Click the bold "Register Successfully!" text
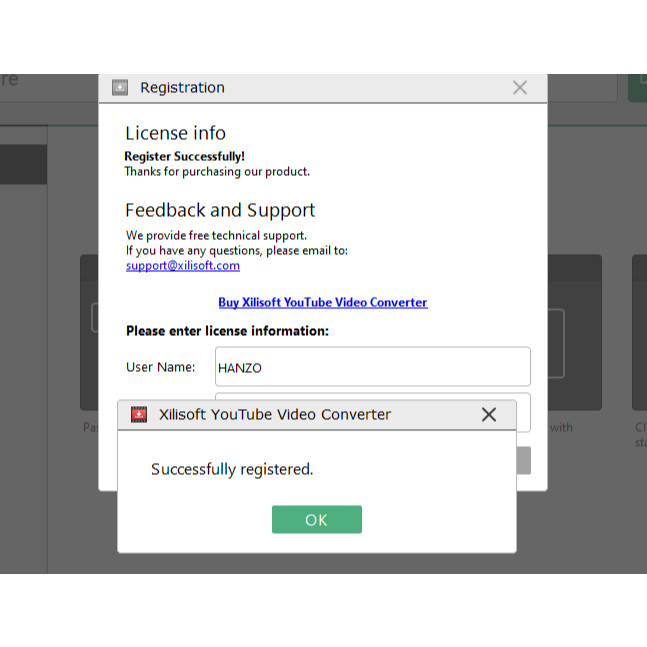 pos(184,156)
